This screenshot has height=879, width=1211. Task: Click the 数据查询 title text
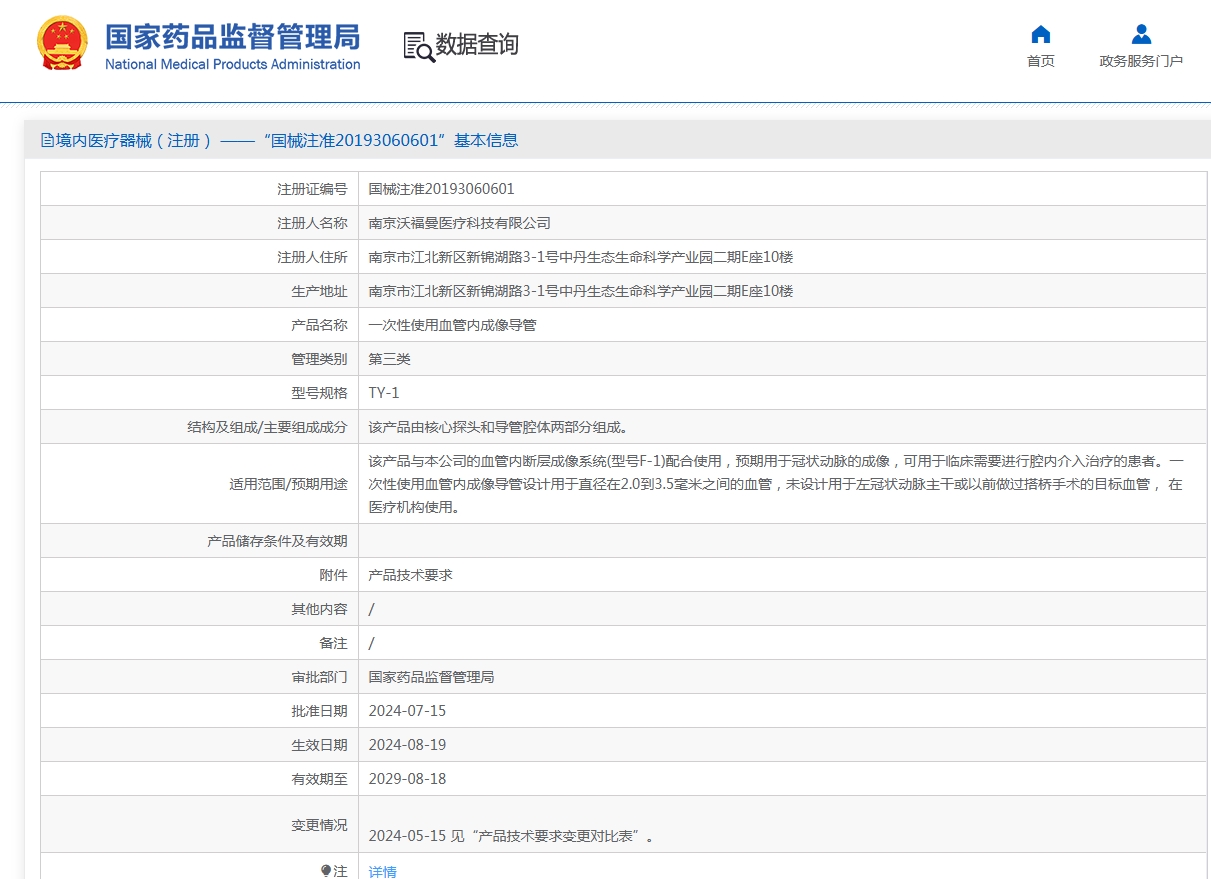477,45
